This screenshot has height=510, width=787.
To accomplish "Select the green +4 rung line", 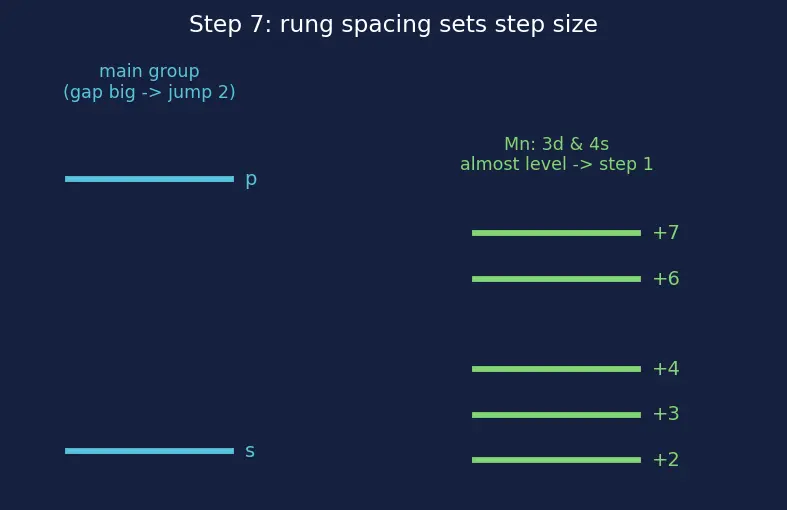I will [x=556, y=369].
